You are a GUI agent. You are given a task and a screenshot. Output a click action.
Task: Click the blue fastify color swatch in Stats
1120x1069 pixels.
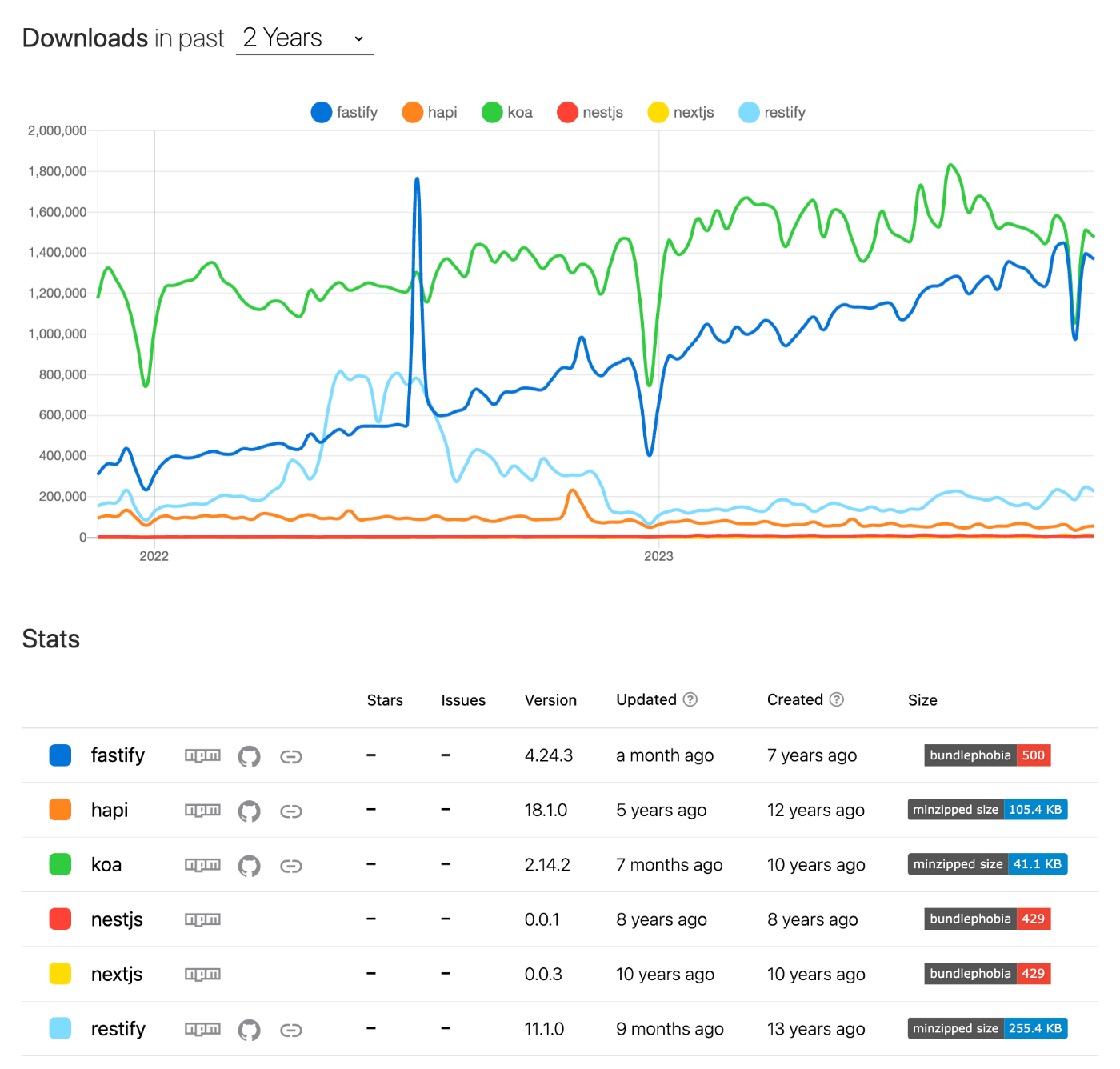[60, 755]
